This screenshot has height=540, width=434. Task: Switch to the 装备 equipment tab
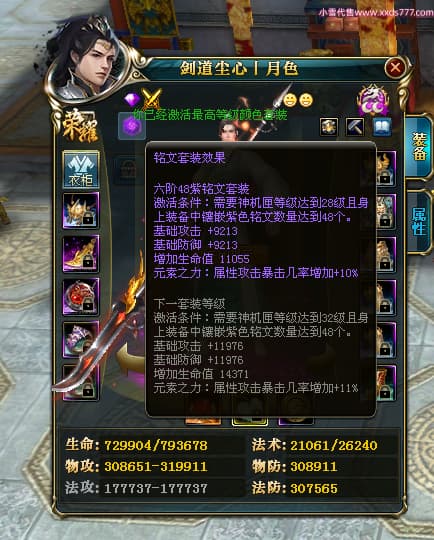click(x=419, y=147)
